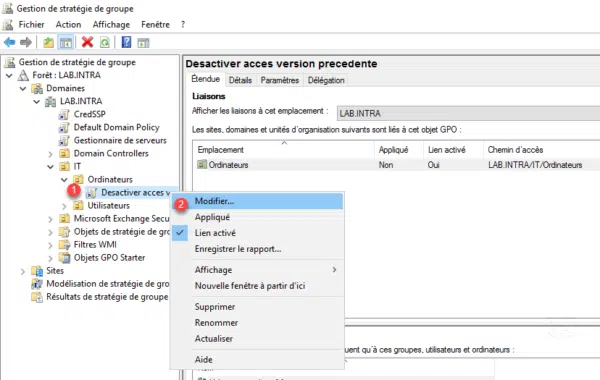Click the Forêt LAB.INTRA triangle icon
The image size is (600, 380).
tap(23, 75)
